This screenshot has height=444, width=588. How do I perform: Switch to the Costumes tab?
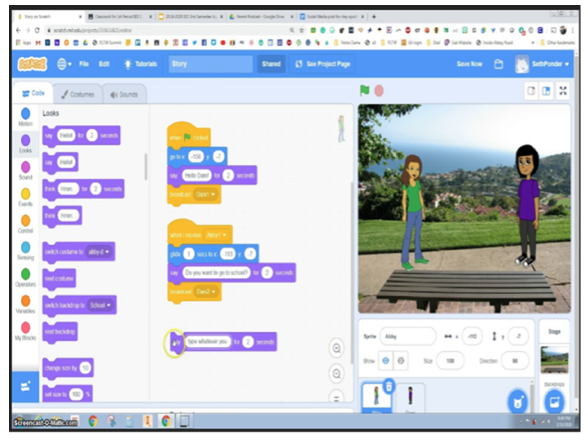(x=78, y=94)
